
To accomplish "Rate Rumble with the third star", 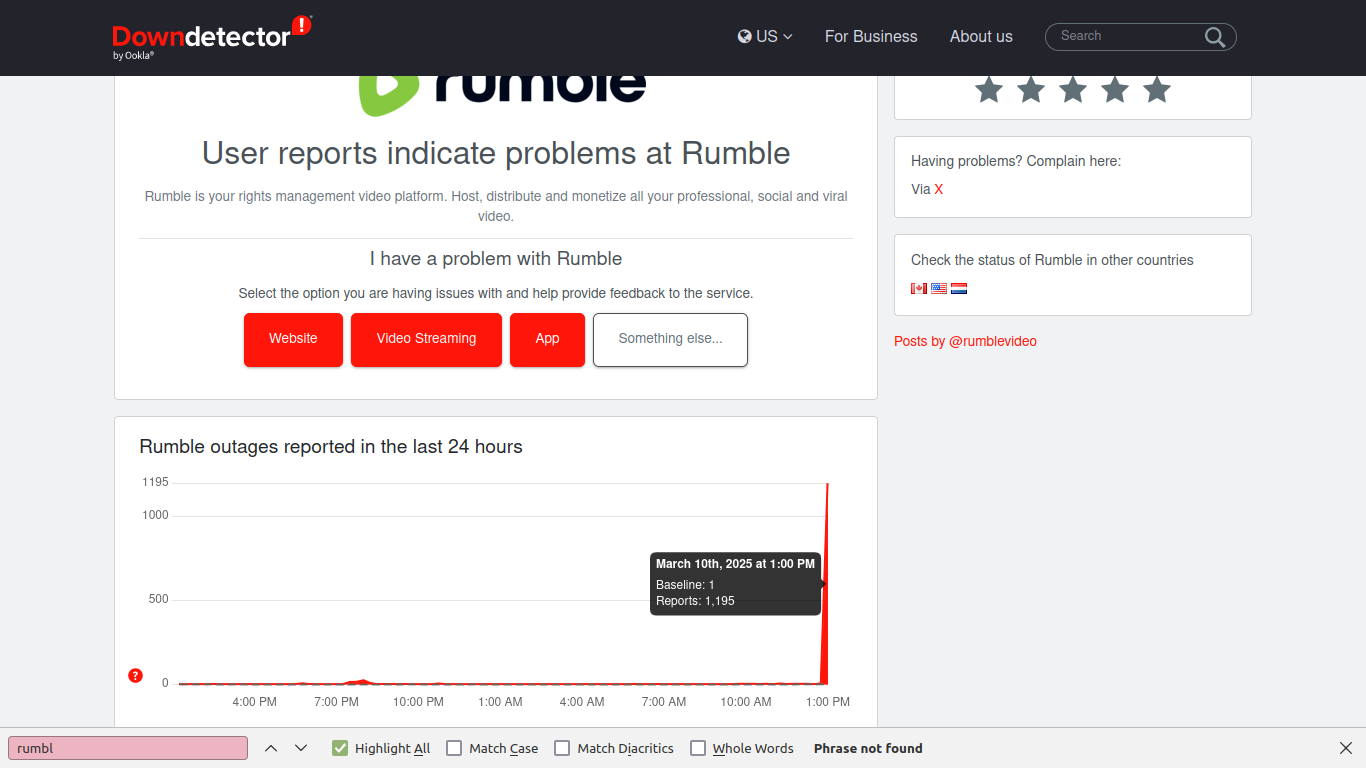I will click(1073, 89).
